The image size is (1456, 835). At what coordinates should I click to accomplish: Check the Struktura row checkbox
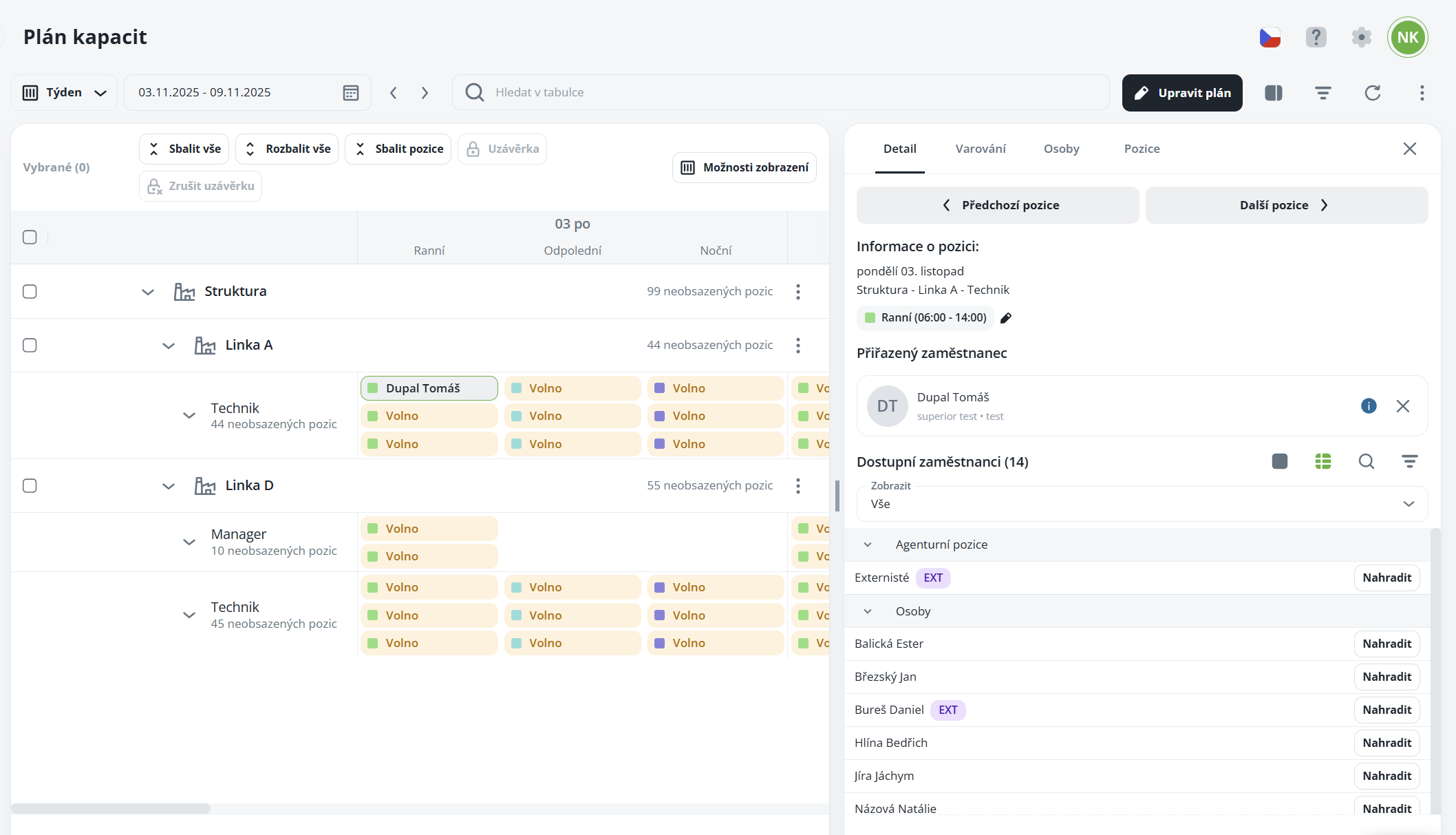(30, 291)
